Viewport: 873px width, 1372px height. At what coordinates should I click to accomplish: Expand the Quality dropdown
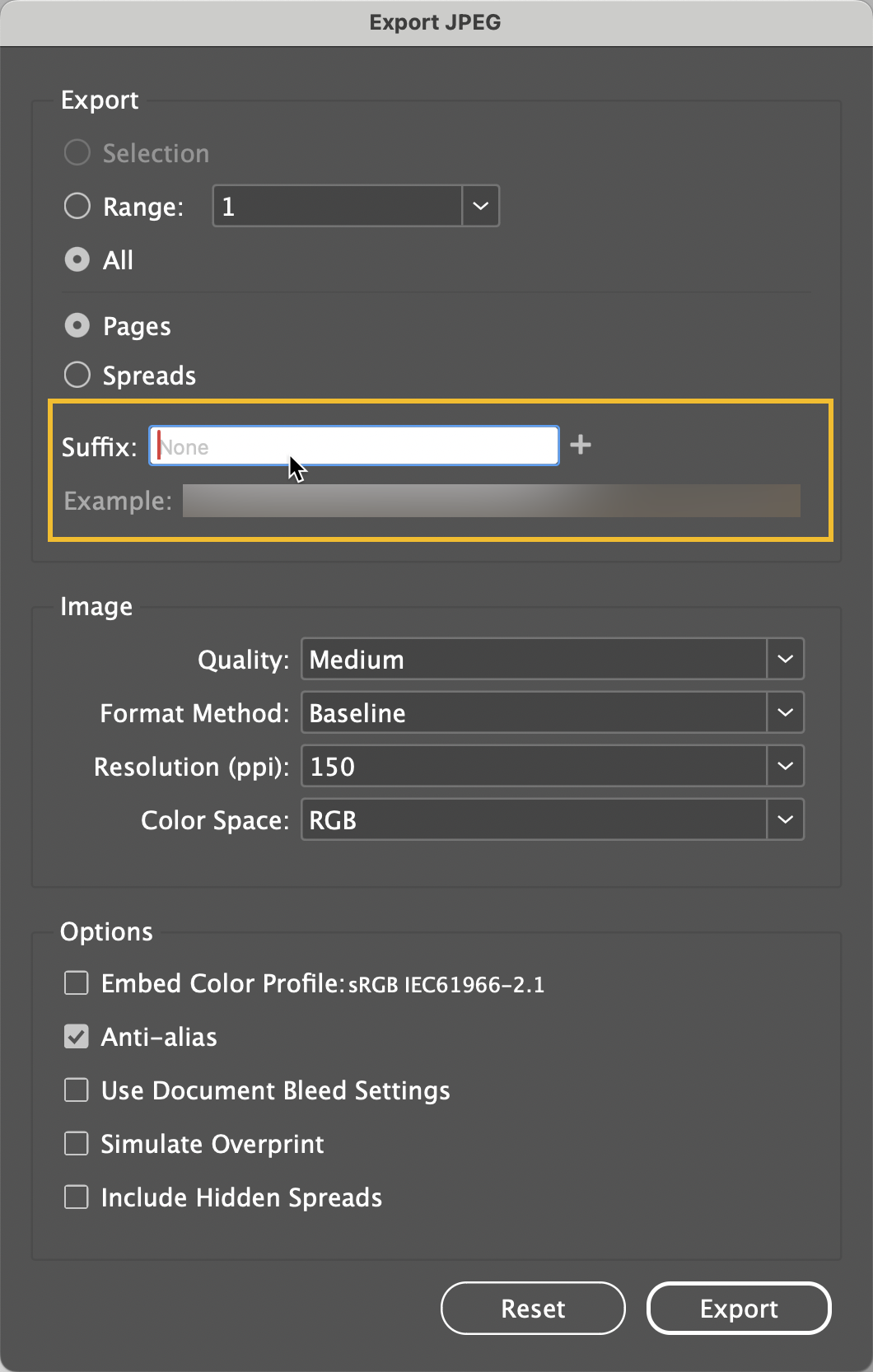pos(785,659)
